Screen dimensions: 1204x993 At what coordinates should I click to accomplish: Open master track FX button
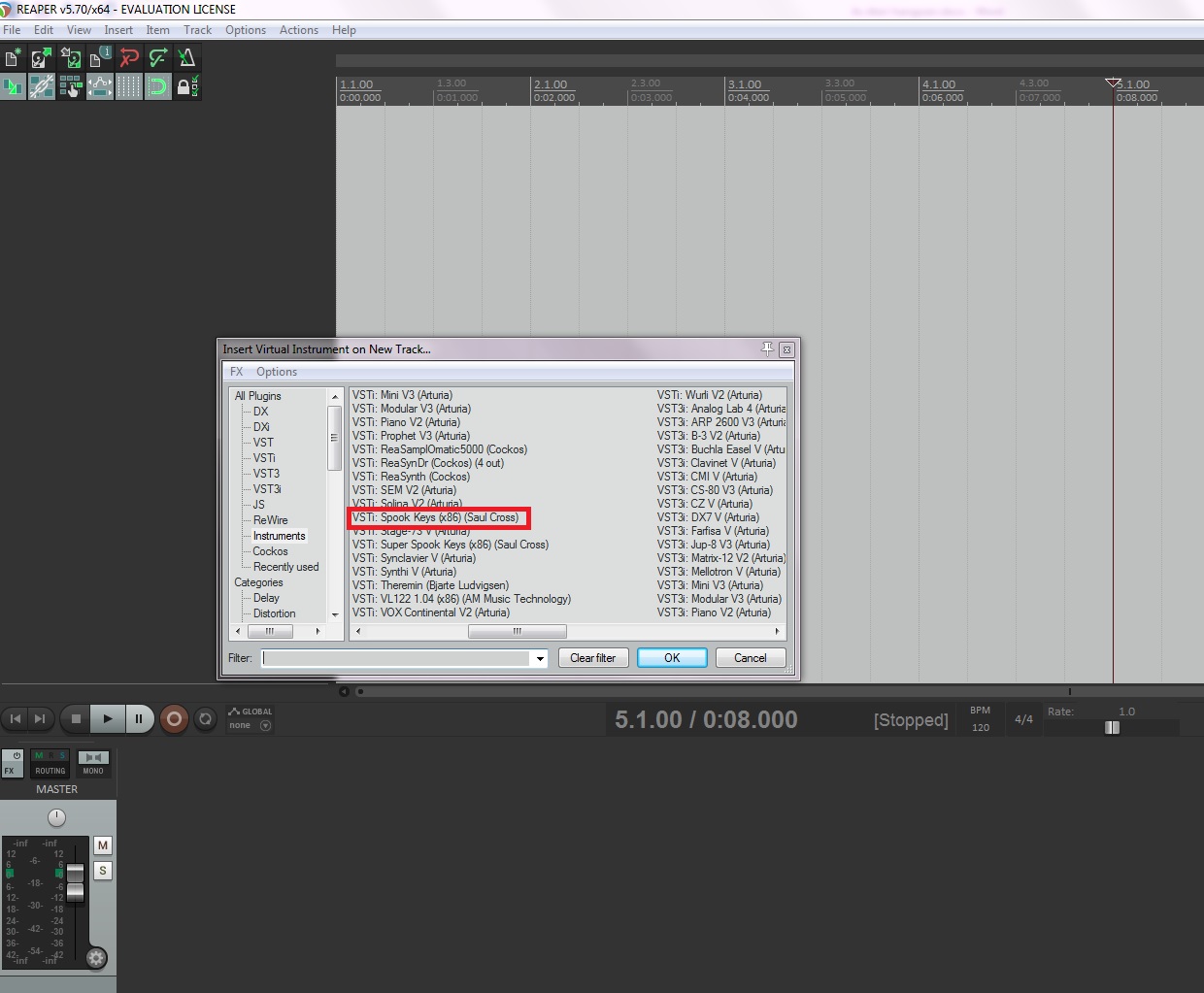coord(12,763)
